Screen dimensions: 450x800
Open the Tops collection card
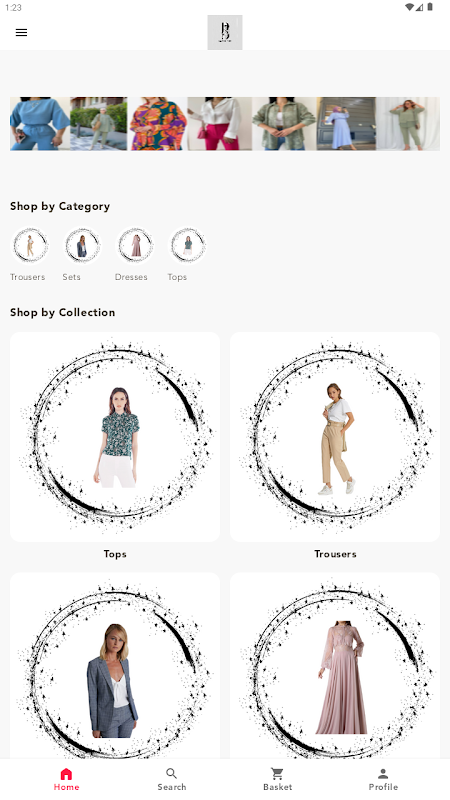115,437
